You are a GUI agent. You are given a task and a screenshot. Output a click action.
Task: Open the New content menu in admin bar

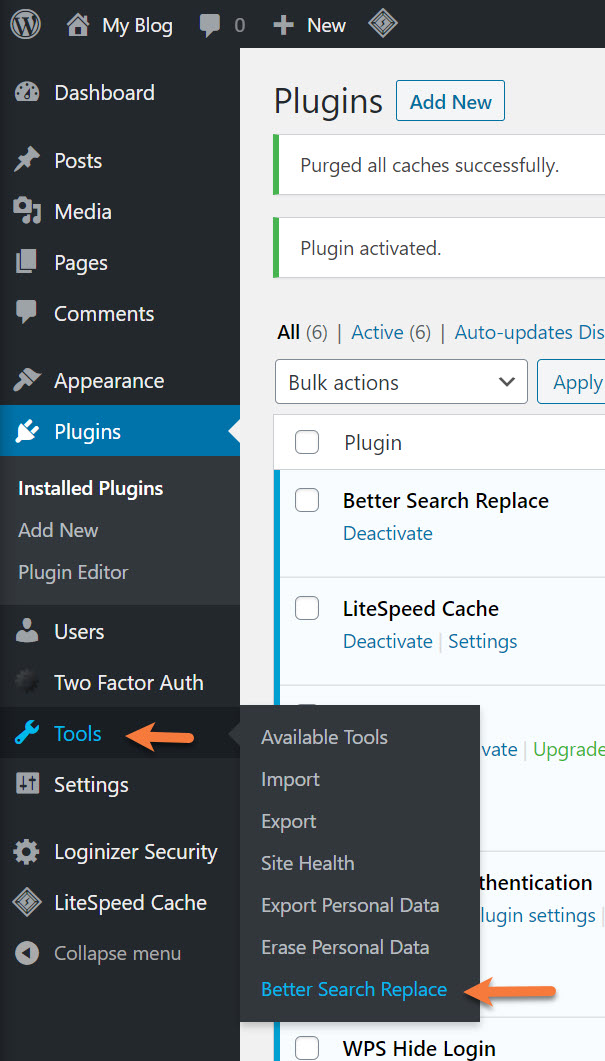coord(310,25)
